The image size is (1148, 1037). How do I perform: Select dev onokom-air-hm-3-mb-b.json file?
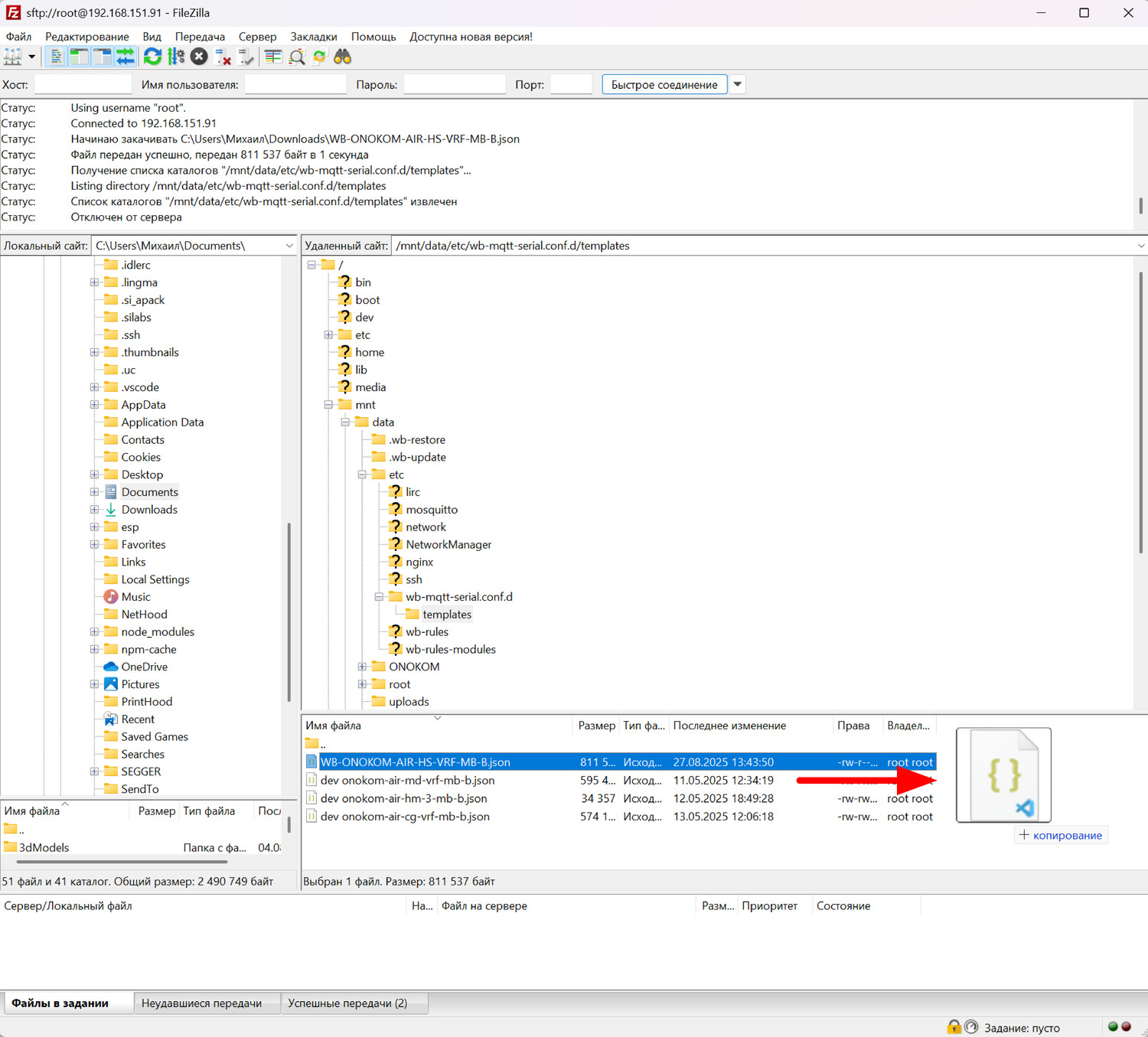pos(403,798)
